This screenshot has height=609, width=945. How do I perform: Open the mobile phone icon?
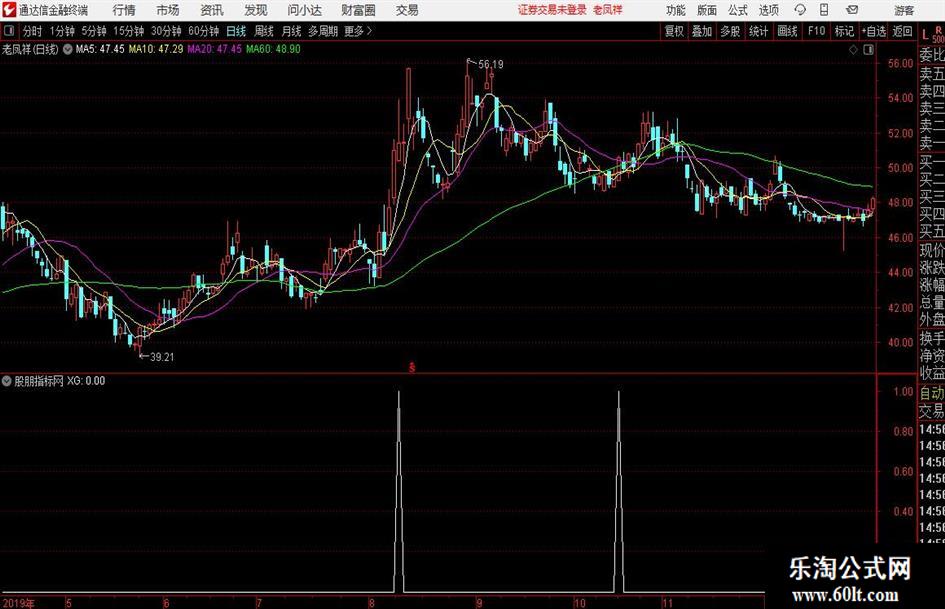824,10
